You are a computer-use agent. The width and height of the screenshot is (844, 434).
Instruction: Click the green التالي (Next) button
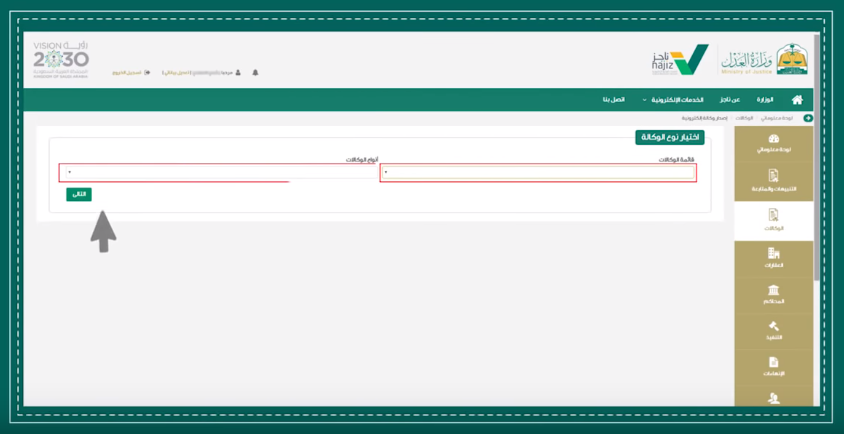click(x=79, y=194)
